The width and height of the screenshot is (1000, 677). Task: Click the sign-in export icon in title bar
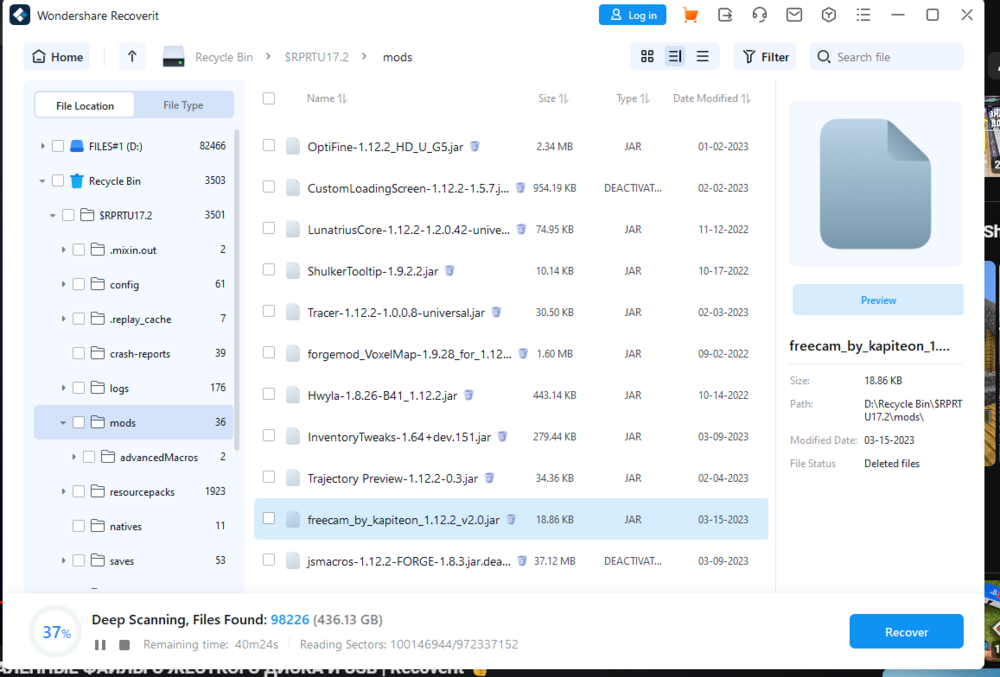point(725,15)
